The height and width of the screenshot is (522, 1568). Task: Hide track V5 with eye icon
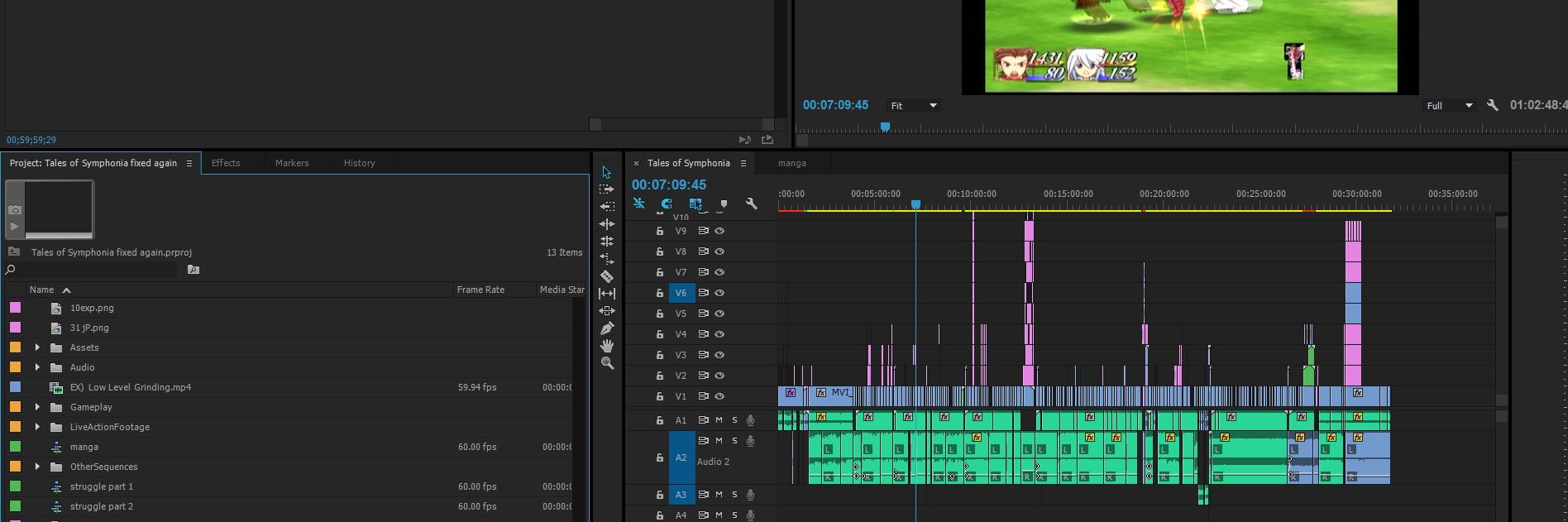719,314
